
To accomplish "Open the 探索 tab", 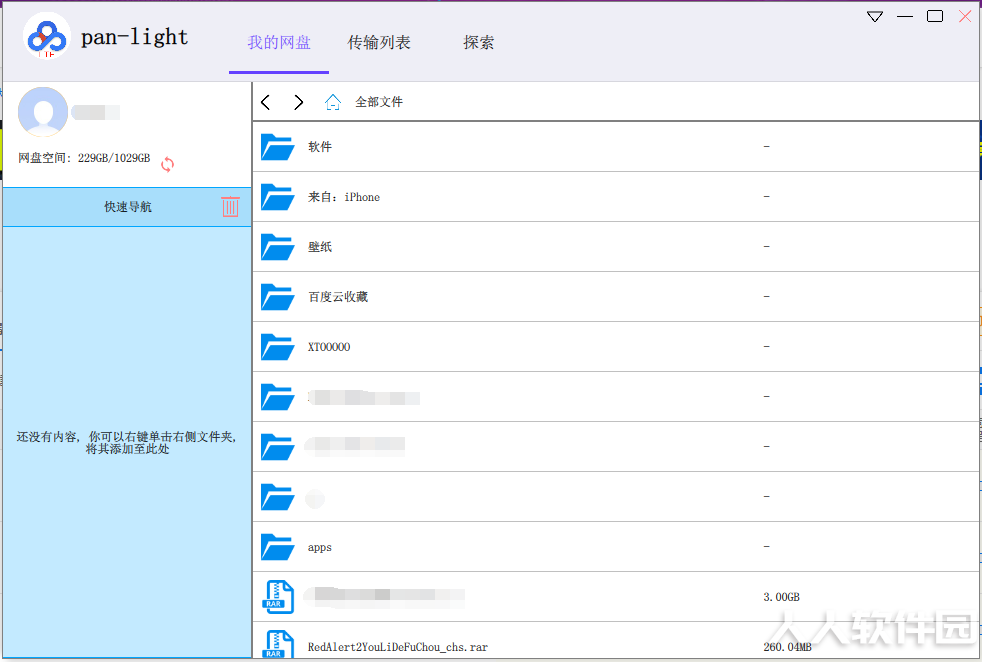I will (x=478, y=43).
